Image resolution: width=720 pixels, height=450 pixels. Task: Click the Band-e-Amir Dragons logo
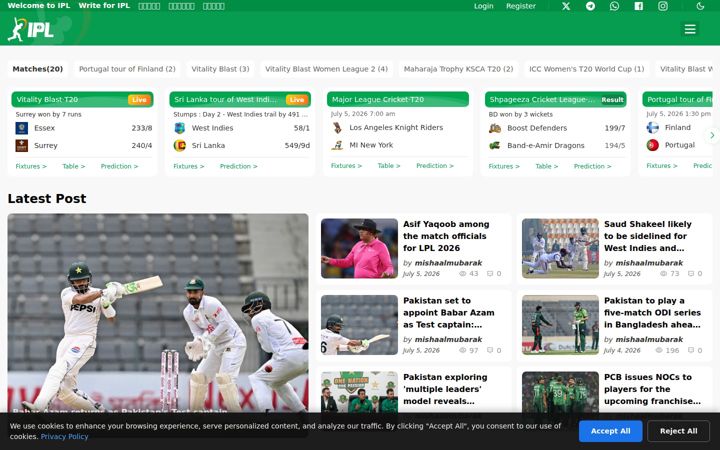point(495,146)
